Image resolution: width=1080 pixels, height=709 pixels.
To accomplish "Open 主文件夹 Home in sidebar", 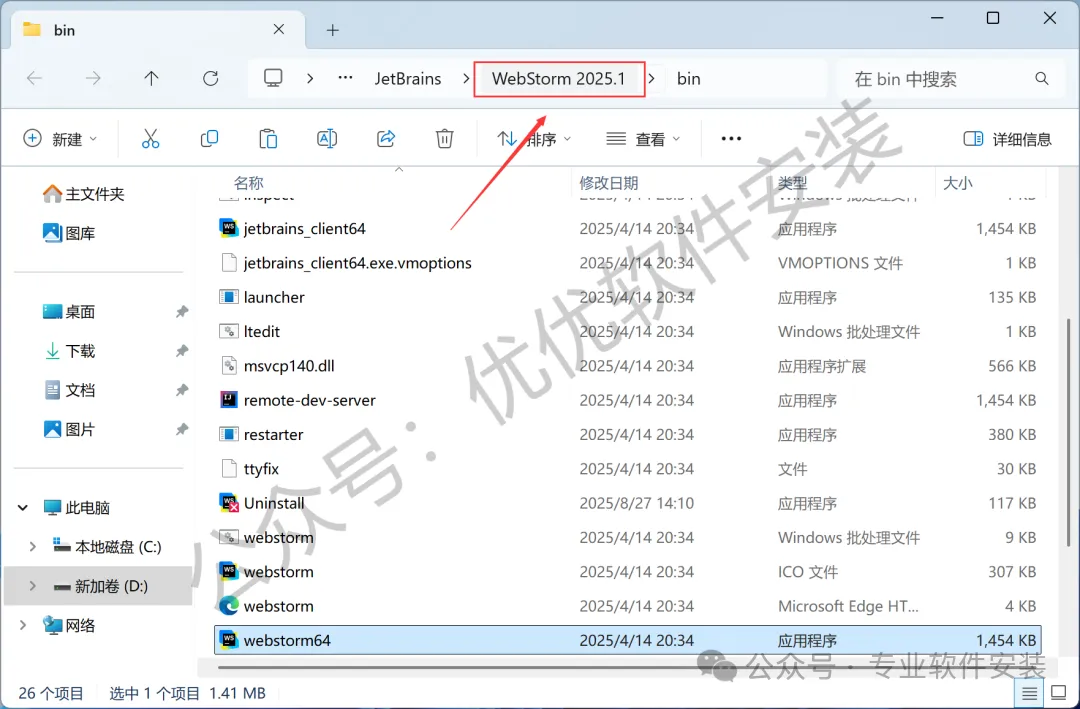I will click(x=83, y=194).
